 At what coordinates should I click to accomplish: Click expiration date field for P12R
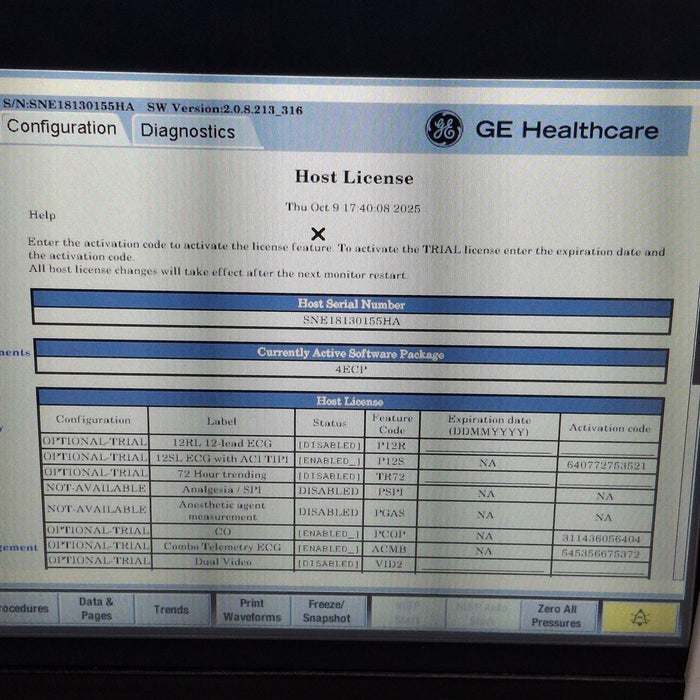488,447
